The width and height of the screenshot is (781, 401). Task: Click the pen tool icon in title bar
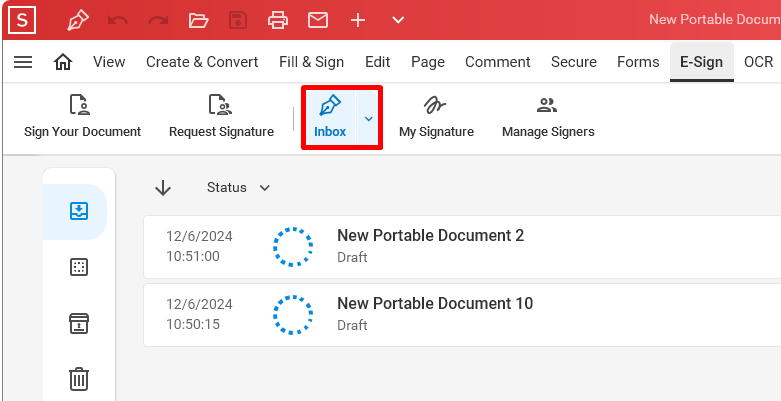click(78, 20)
